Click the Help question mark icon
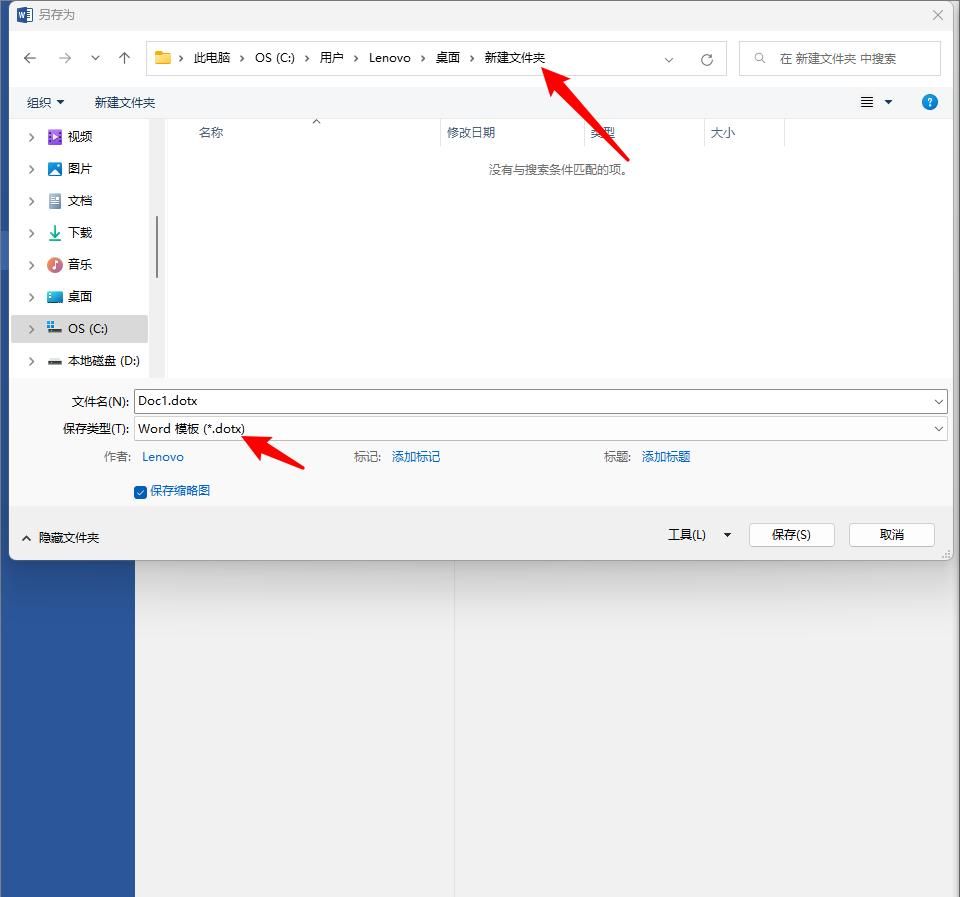The image size is (960, 897). [929, 101]
